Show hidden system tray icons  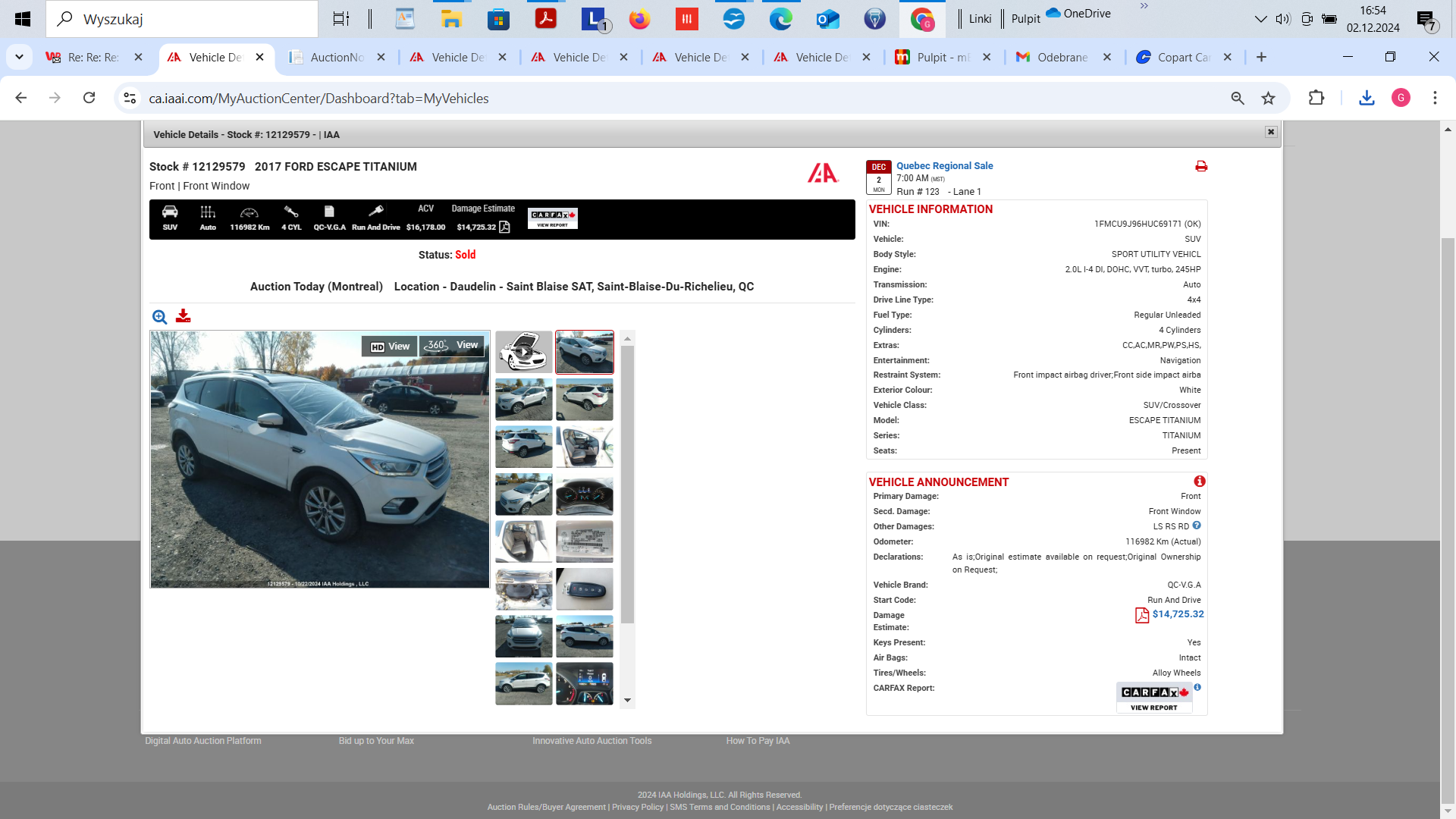[1260, 19]
